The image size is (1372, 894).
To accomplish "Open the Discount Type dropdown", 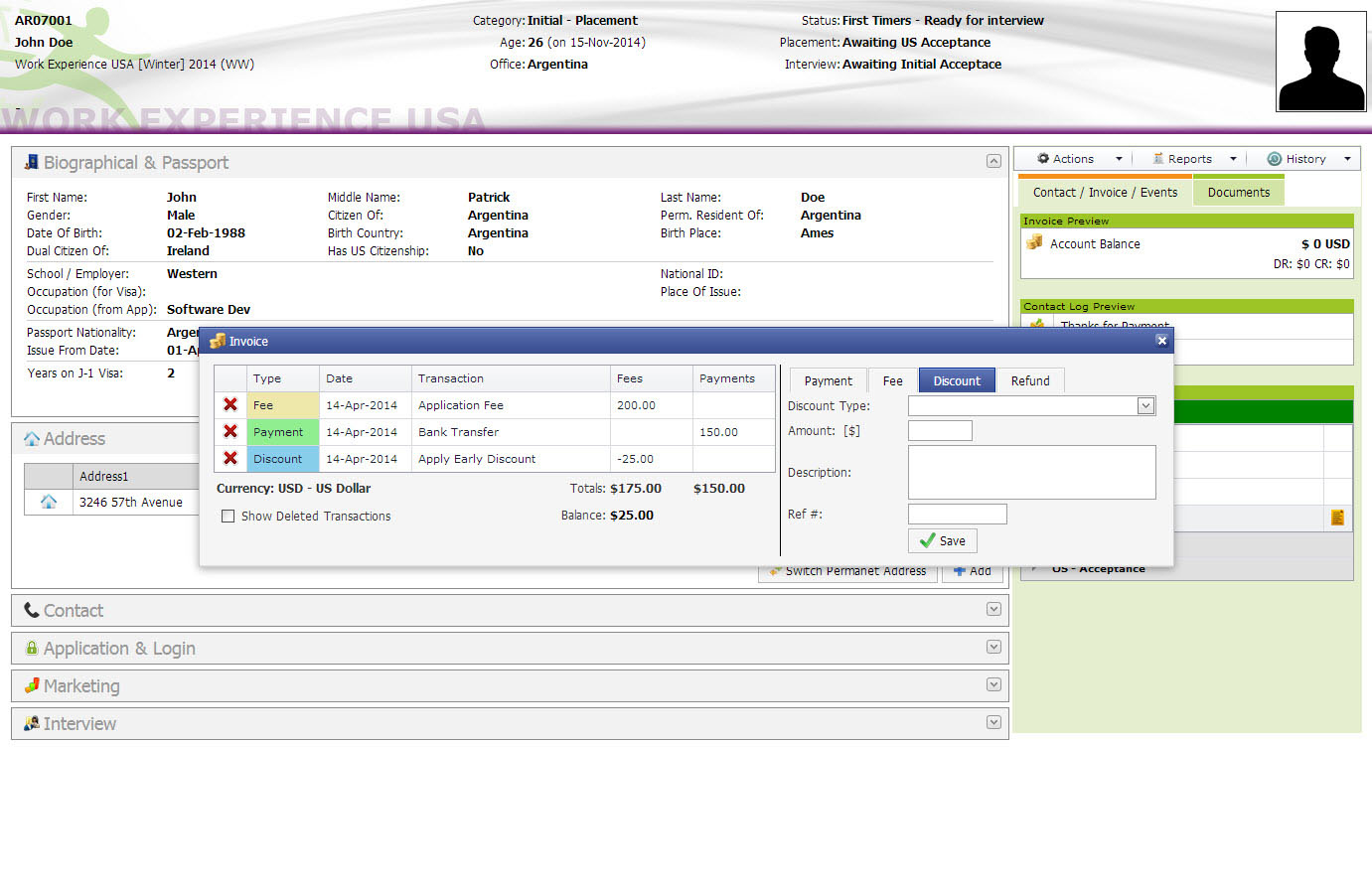I will point(1145,405).
